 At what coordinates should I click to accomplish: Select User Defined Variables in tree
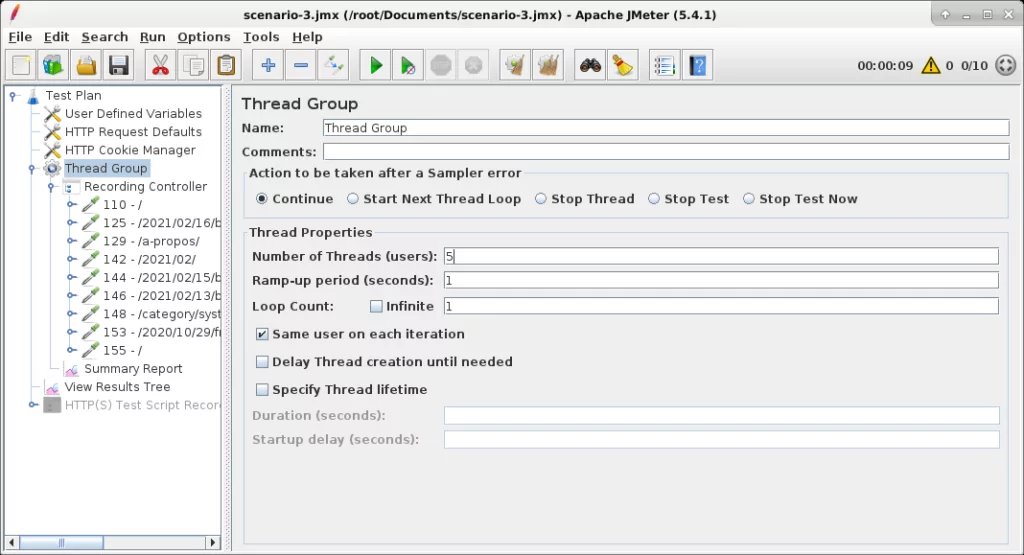click(x=133, y=114)
